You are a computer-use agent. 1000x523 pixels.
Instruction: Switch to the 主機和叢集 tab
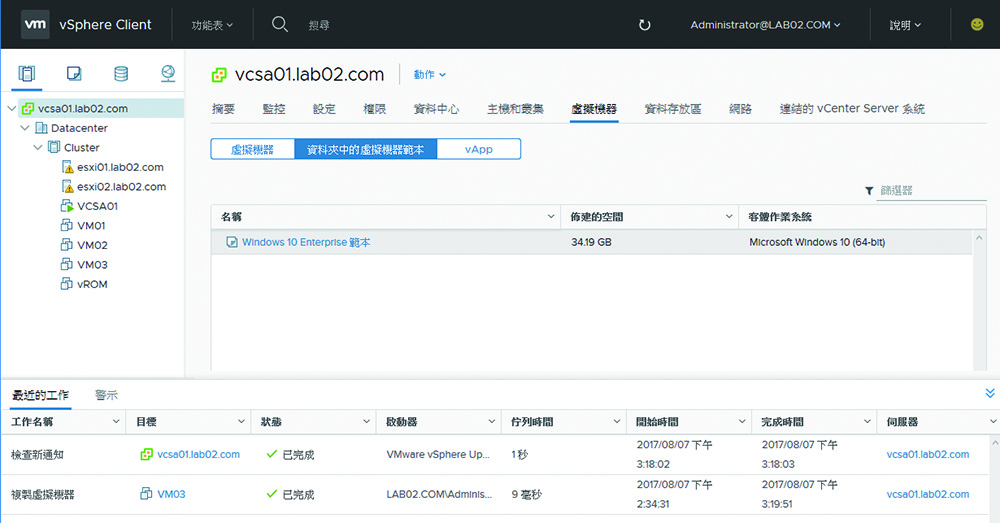(515, 109)
